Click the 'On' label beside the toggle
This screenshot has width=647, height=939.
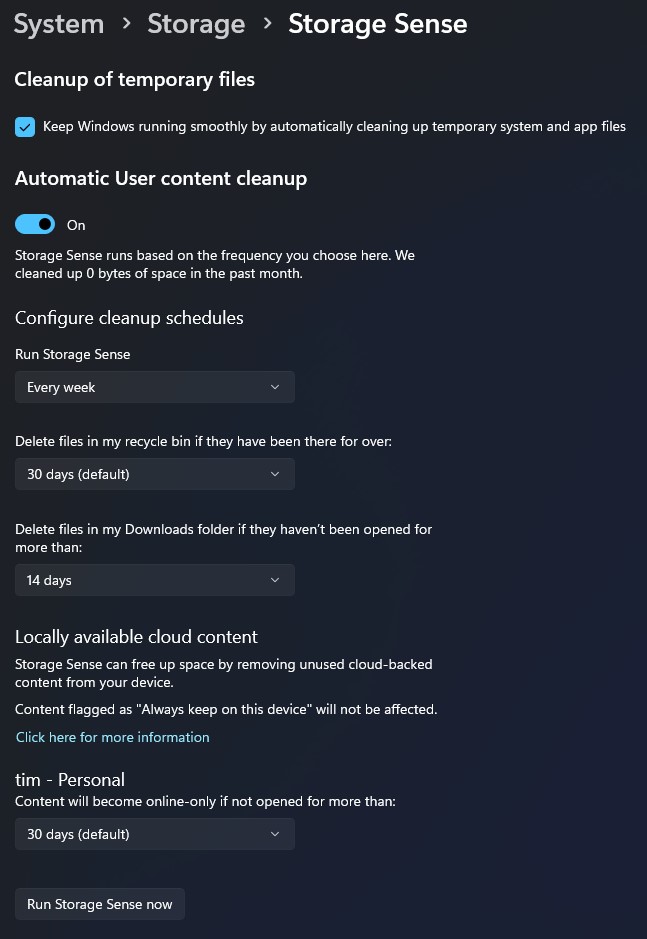[76, 225]
